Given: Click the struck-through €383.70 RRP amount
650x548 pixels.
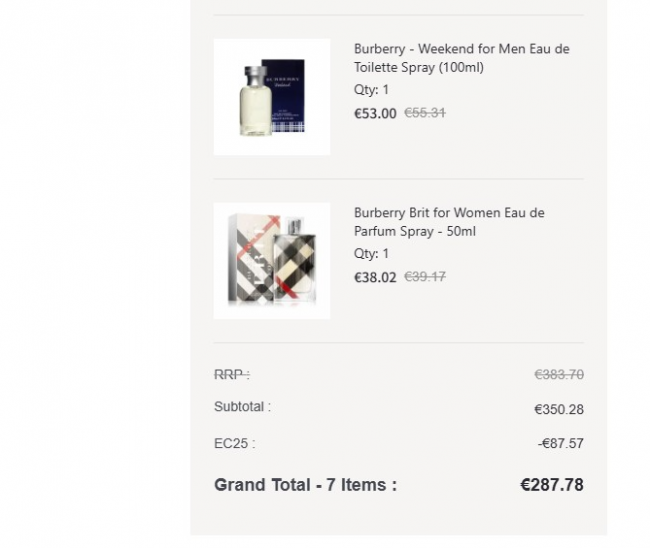Looking at the screenshot, I should pyautogui.click(x=559, y=375).
